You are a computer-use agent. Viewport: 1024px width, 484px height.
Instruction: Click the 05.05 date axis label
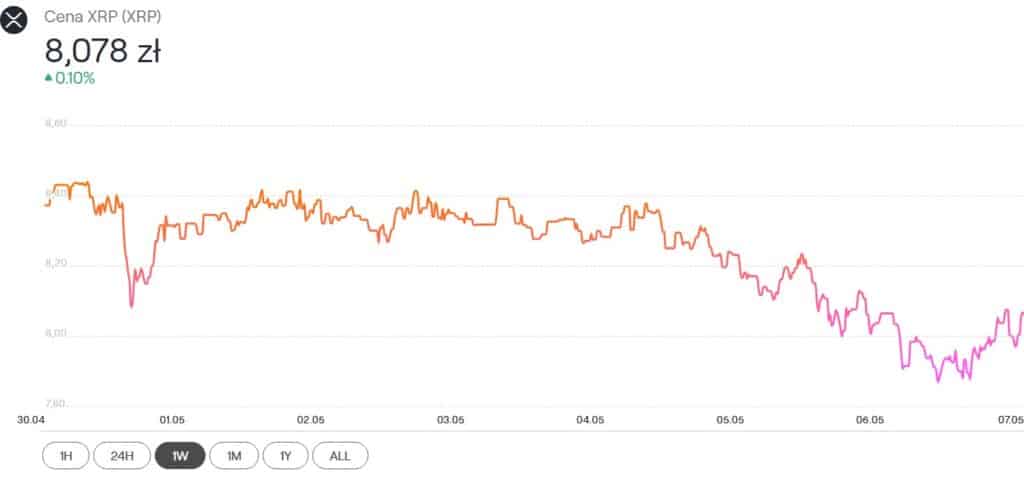coord(729,419)
